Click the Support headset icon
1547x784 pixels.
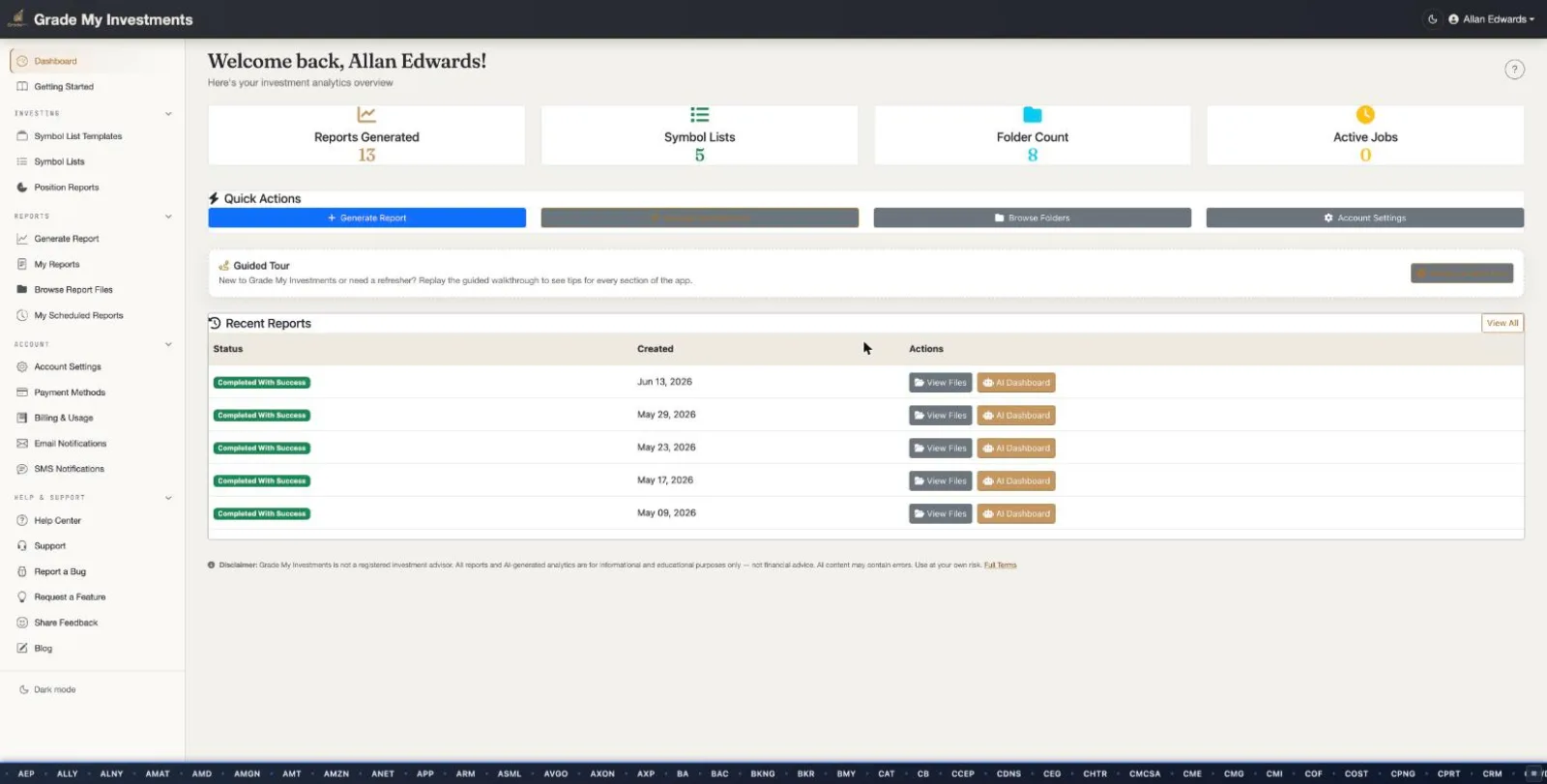pyautogui.click(x=22, y=546)
